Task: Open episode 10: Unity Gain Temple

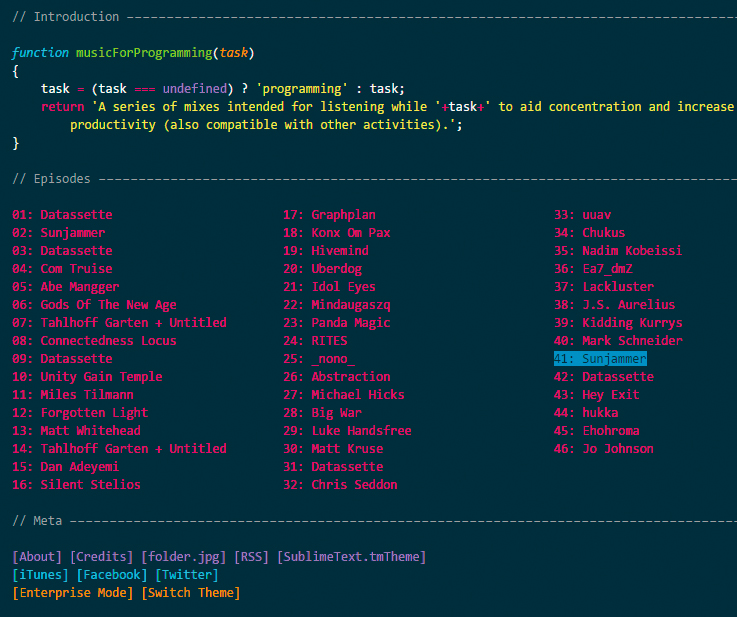Action: [87, 377]
